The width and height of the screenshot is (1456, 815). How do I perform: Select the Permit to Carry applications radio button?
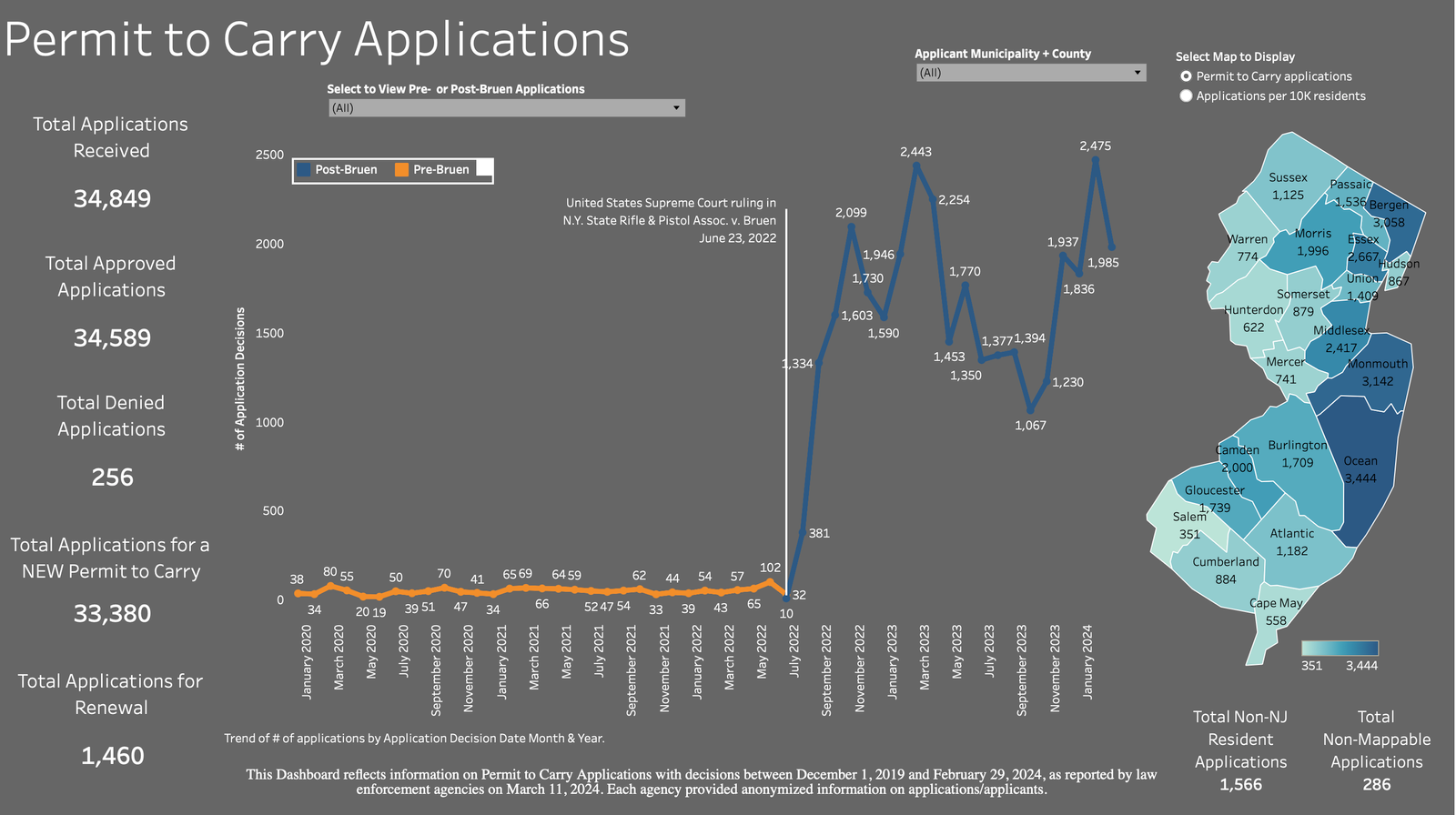pos(1186,76)
